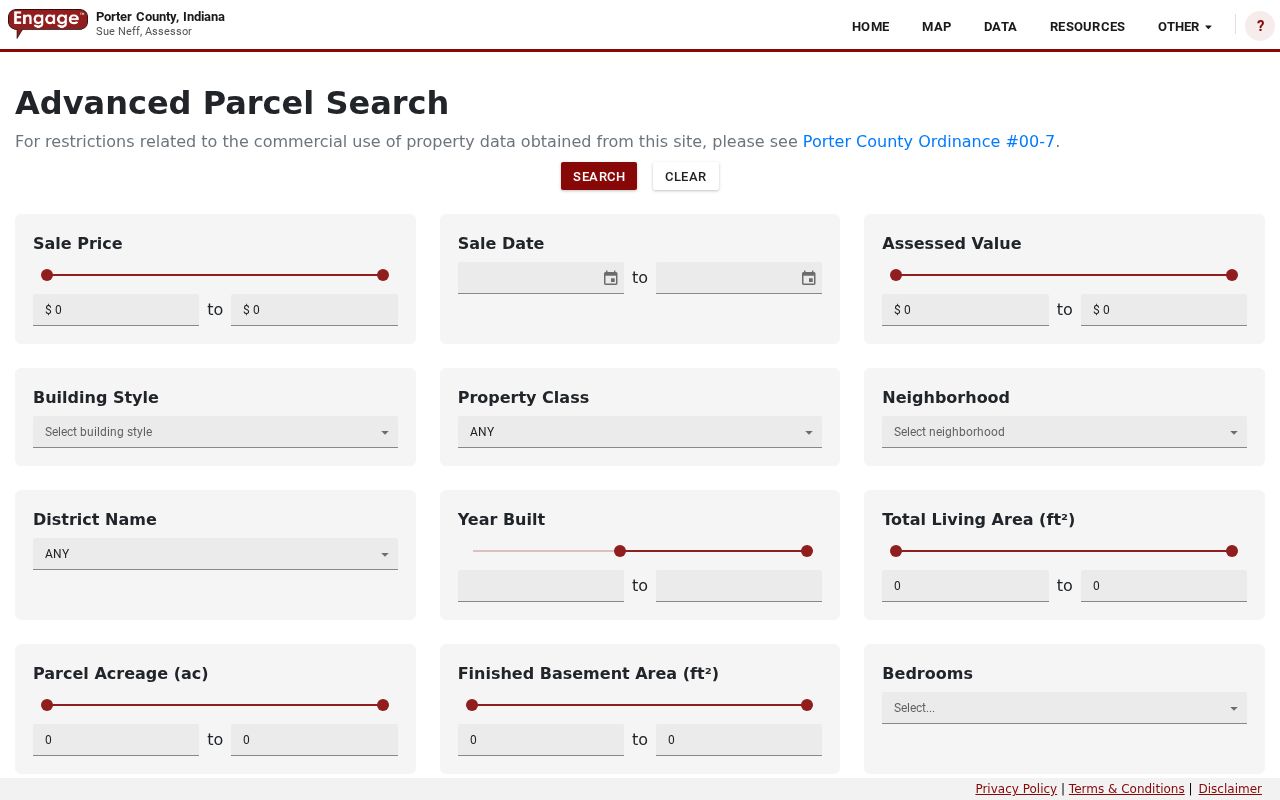
Task: Open the OTHER navigation menu
Action: [1185, 27]
